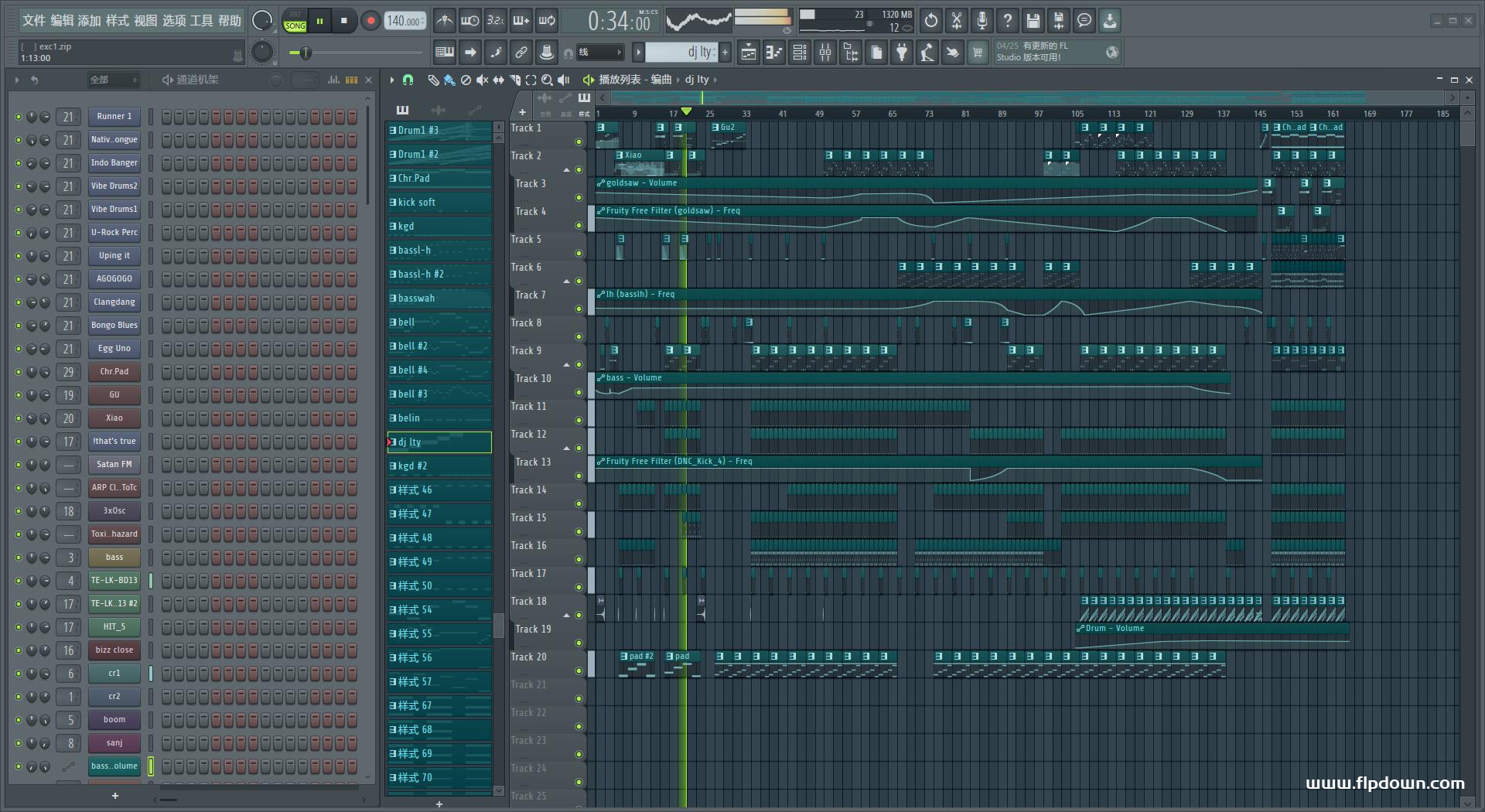
Task: Toggle the metronome icon in the top toolbar
Action: pos(444,21)
